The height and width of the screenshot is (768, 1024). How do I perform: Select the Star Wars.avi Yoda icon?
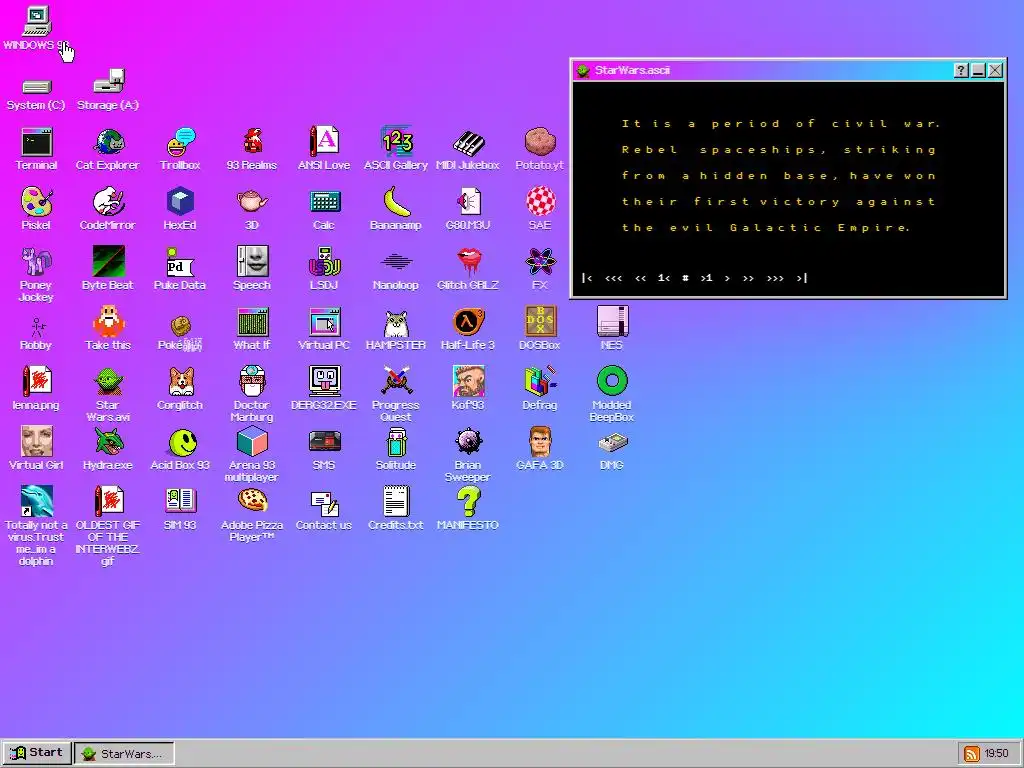(x=108, y=394)
